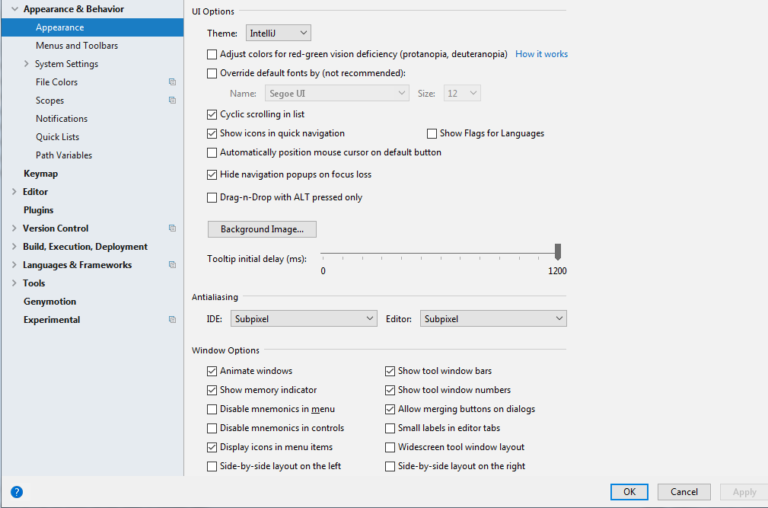This screenshot has width=768, height=508.
Task: Click the project-level icon beside Experimental
Action: (172, 320)
